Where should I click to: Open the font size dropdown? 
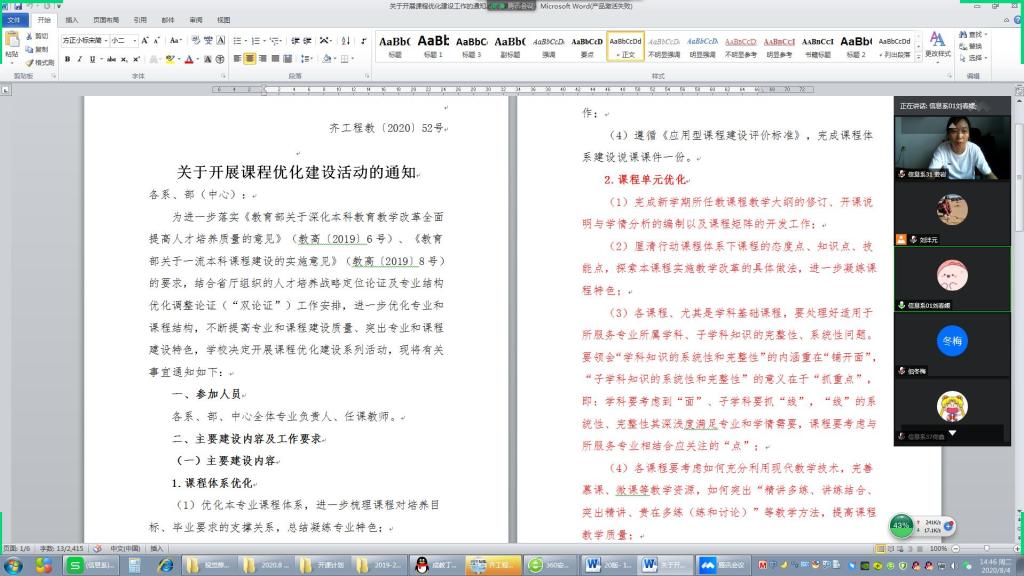tap(135, 40)
